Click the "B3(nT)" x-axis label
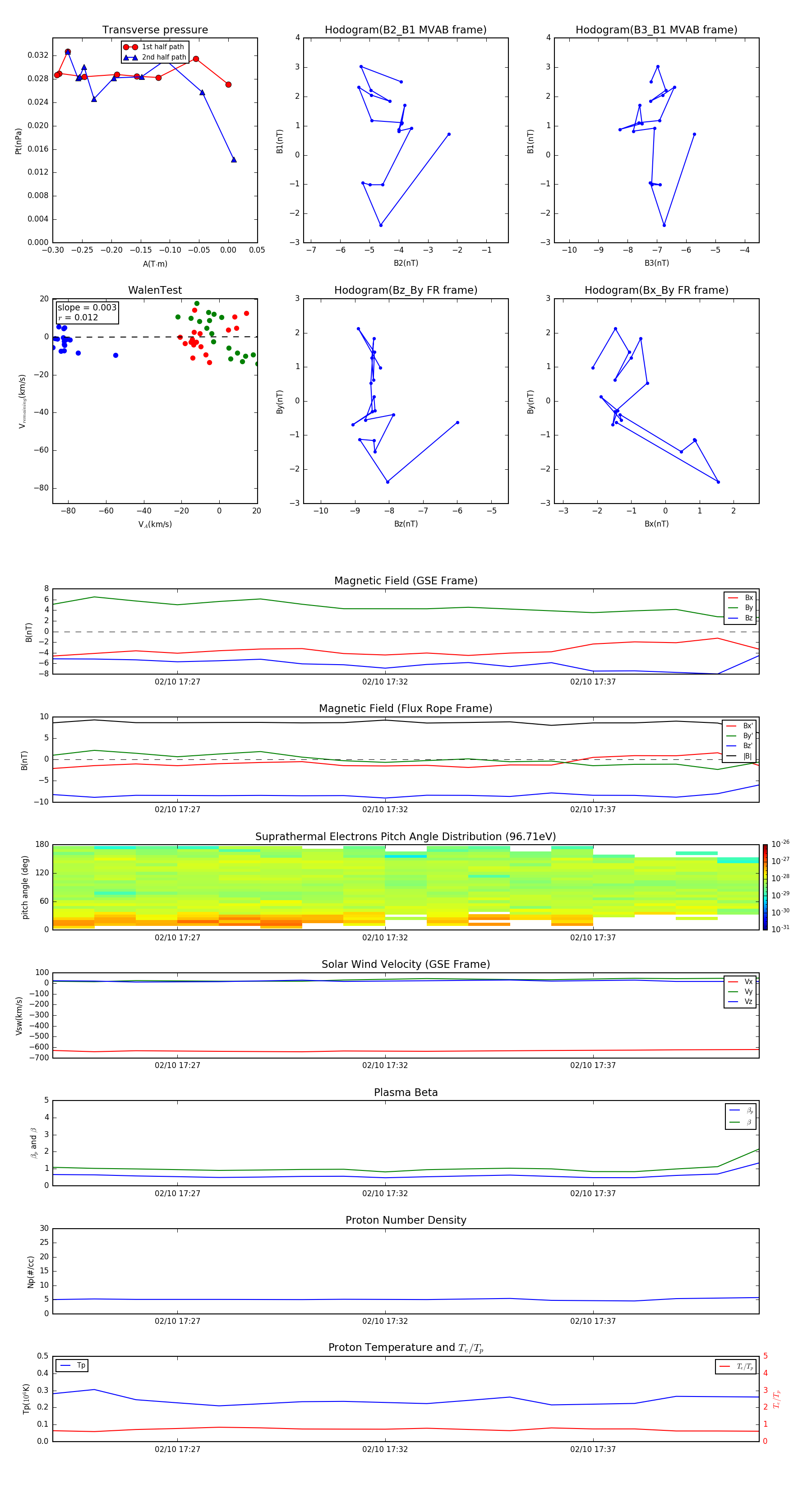The width and height of the screenshot is (812, 1489). click(x=656, y=263)
